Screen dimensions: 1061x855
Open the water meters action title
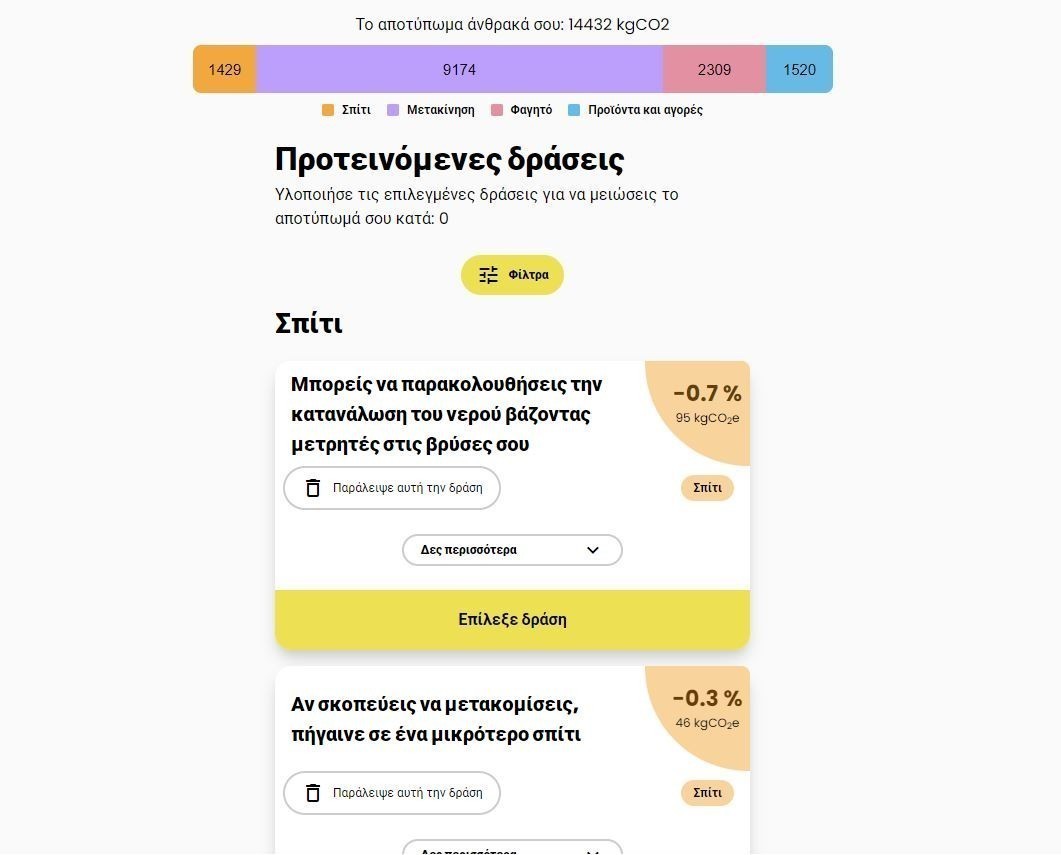click(x=447, y=414)
